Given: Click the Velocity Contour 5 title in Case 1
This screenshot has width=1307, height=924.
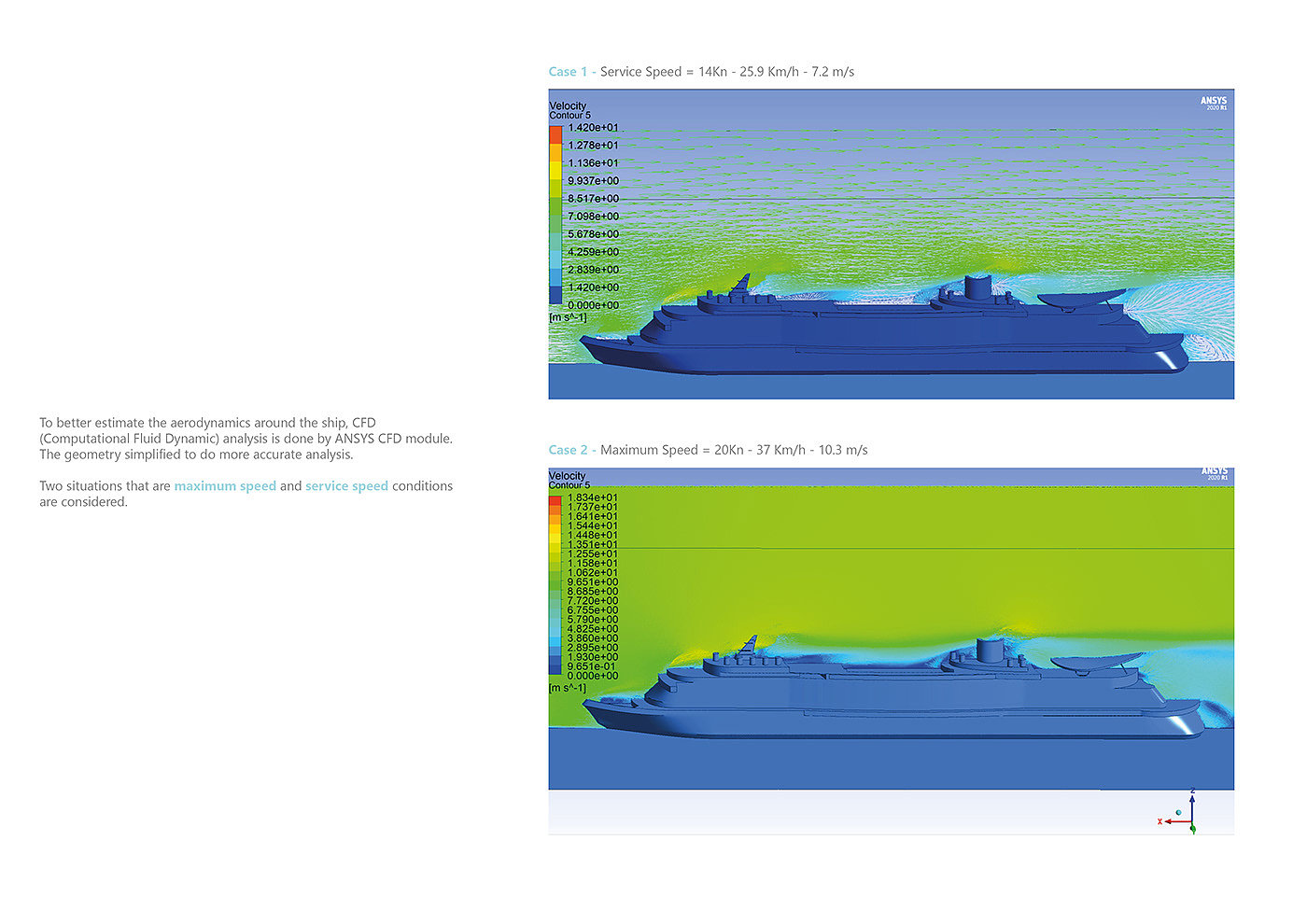Looking at the screenshot, I should tap(569, 110).
